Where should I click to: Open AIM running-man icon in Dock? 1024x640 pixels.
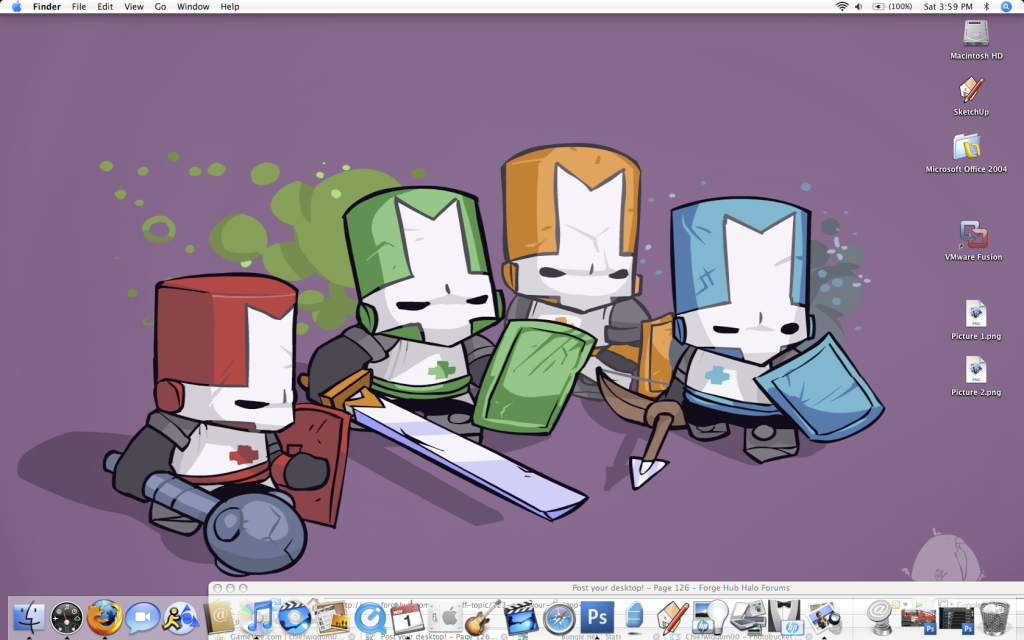[x=180, y=618]
